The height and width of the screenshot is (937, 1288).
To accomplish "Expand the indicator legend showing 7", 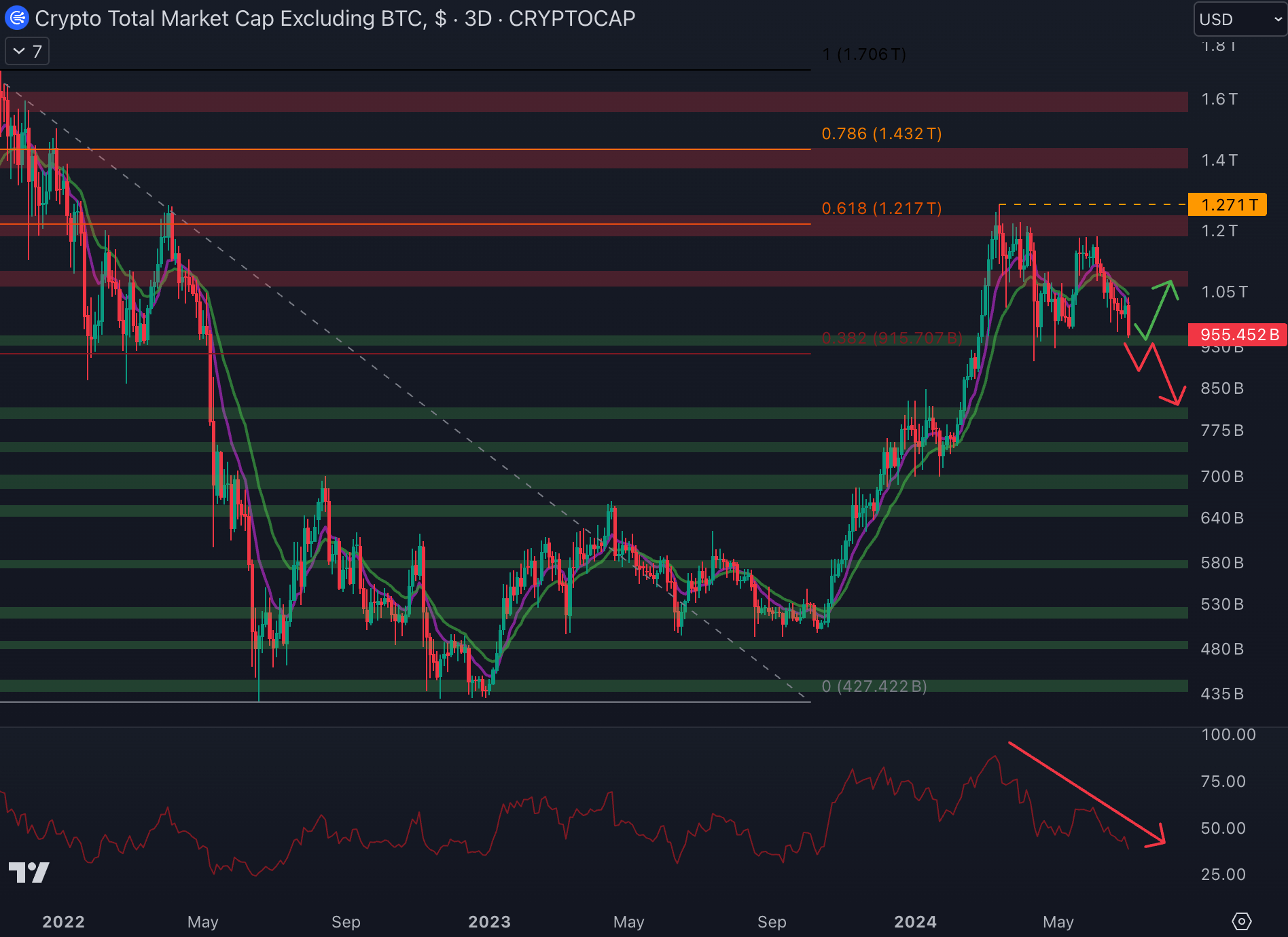I will pos(27,52).
